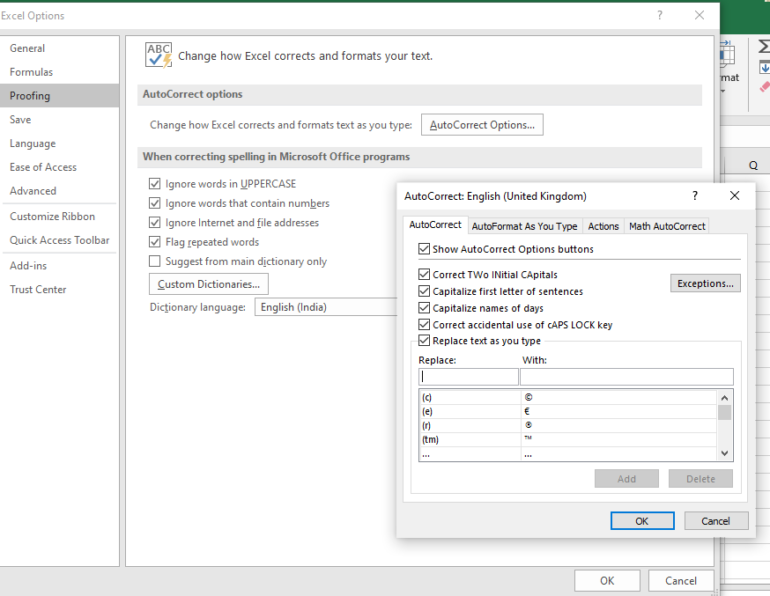Click Delete button in AutoCorrect dialog
This screenshot has width=770, height=596.
(x=700, y=479)
